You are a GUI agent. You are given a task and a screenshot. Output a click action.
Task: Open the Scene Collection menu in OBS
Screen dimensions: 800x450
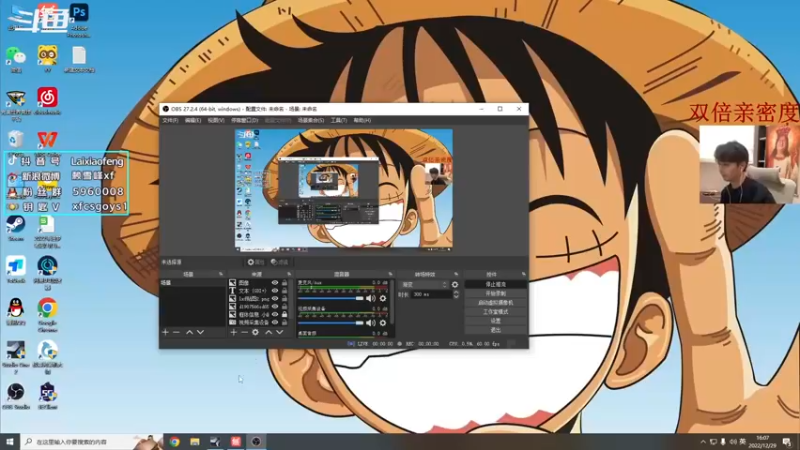click(x=311, y=120)
